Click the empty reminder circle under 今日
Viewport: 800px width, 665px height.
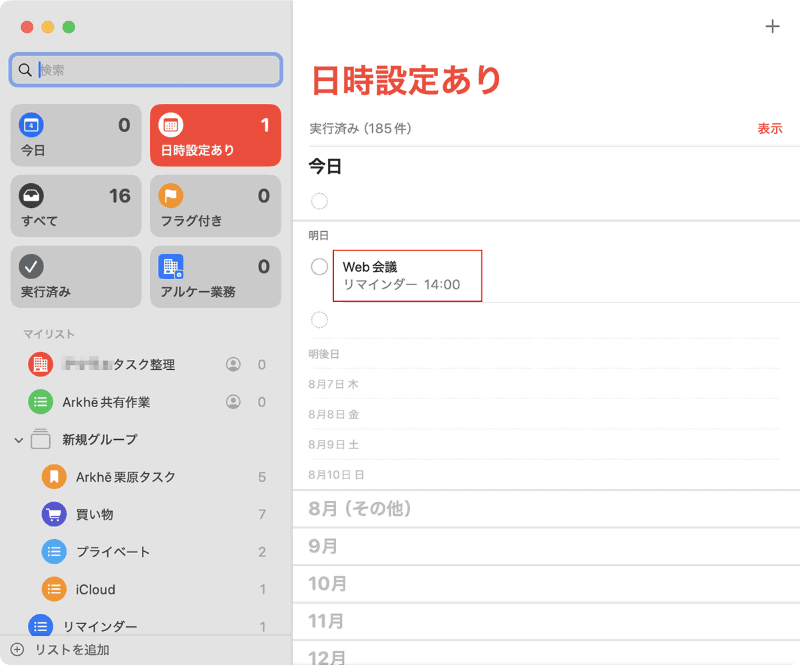point(319,201)
